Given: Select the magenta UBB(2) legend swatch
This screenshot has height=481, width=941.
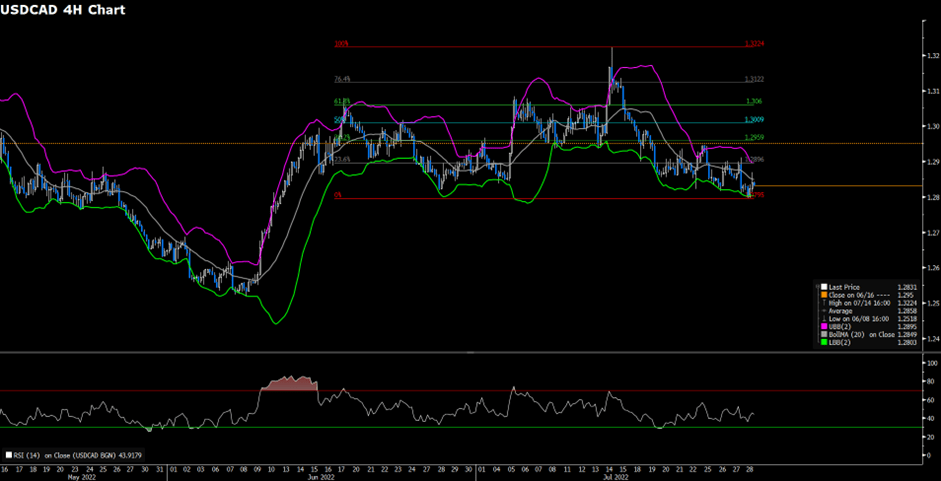Looking at the screenshot, I should tap(822, 325).
